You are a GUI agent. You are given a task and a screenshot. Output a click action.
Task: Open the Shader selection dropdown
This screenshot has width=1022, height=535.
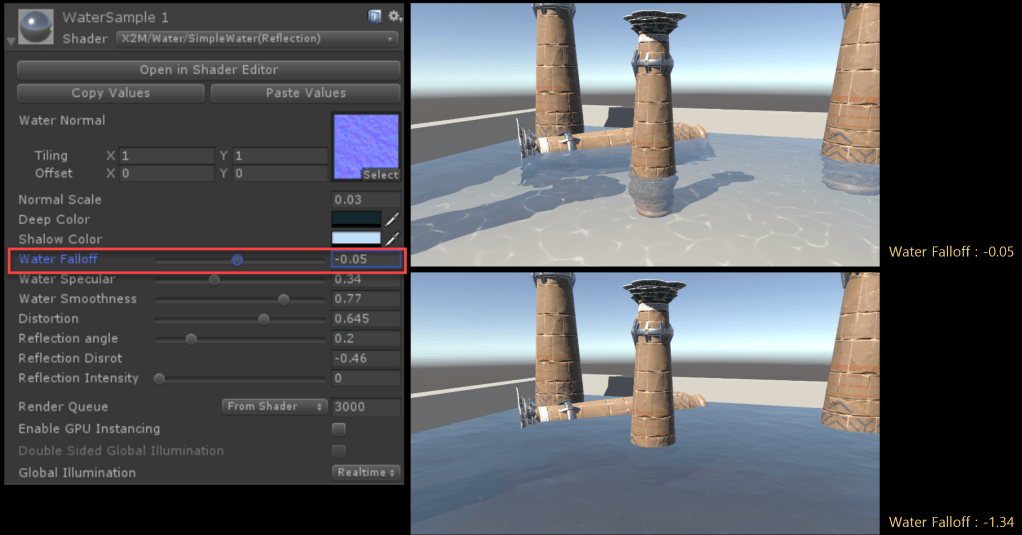[x=257, y=39]
